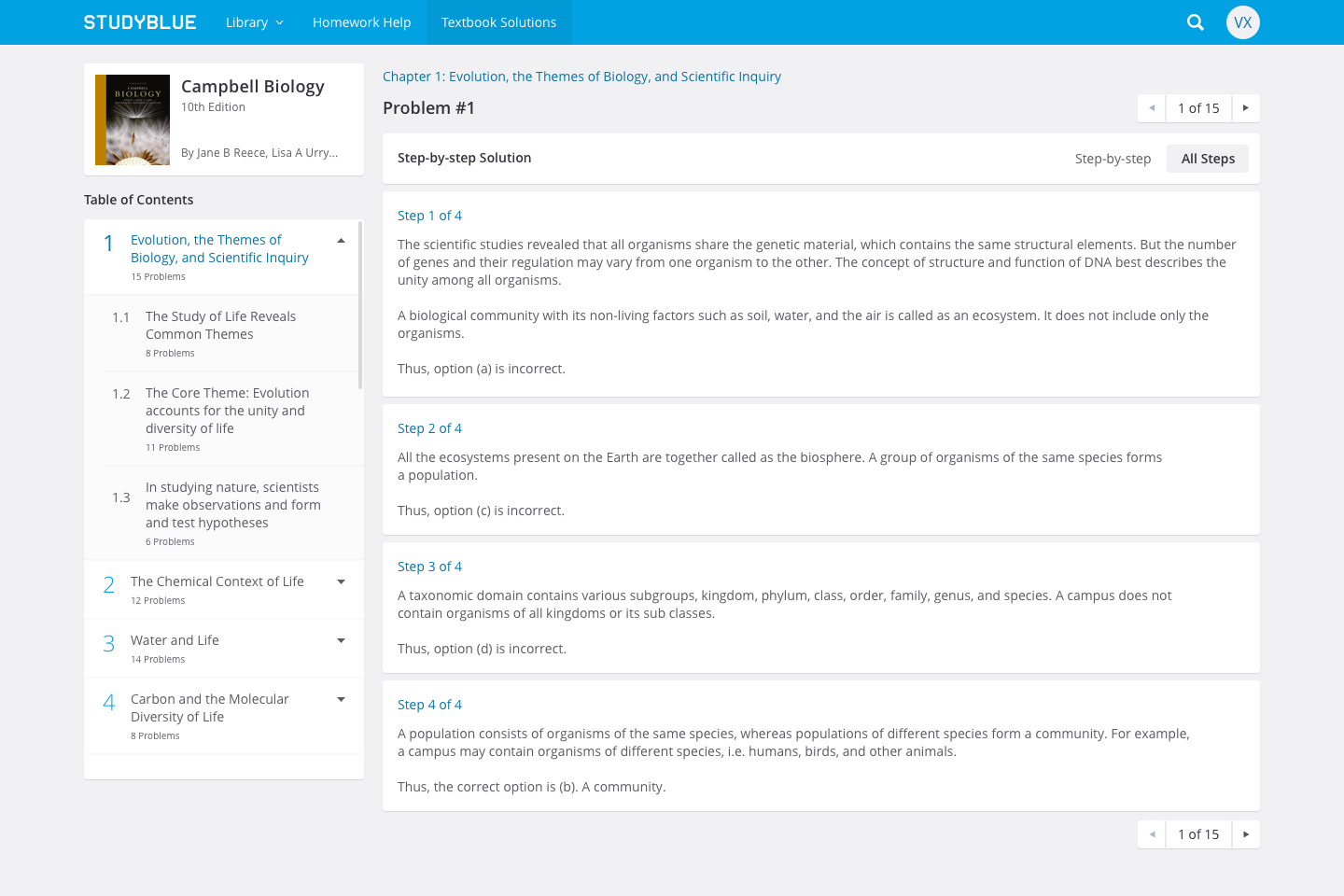
Task: Click the 12 Problems count under chapter 2
Action: point(158,601)
